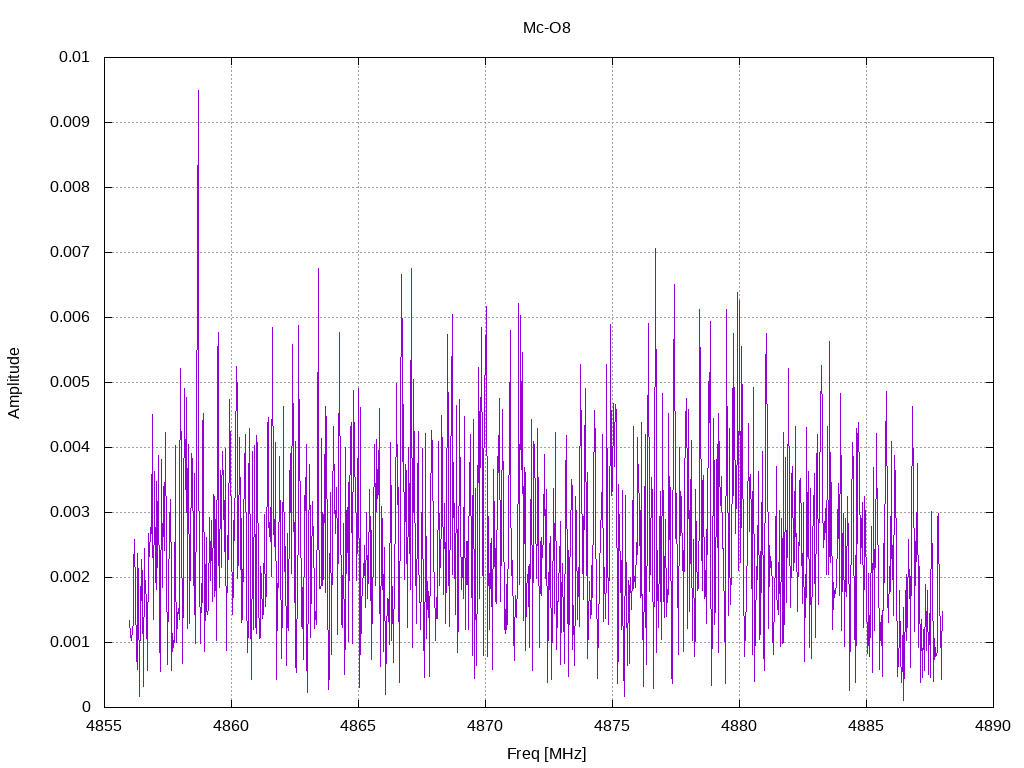Click the 0.007 y-axis tick label
Image resolution: width=1024 pixels, height=768 pixels.
[70, 252]
